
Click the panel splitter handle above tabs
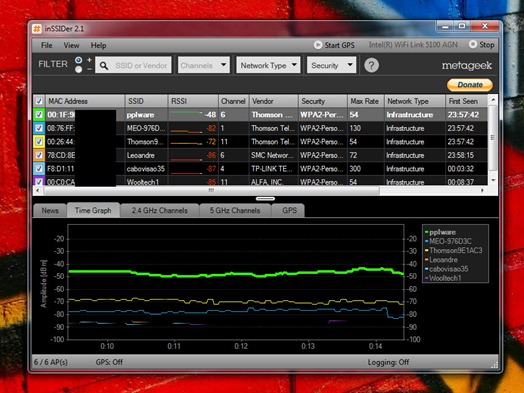point(265,199)
